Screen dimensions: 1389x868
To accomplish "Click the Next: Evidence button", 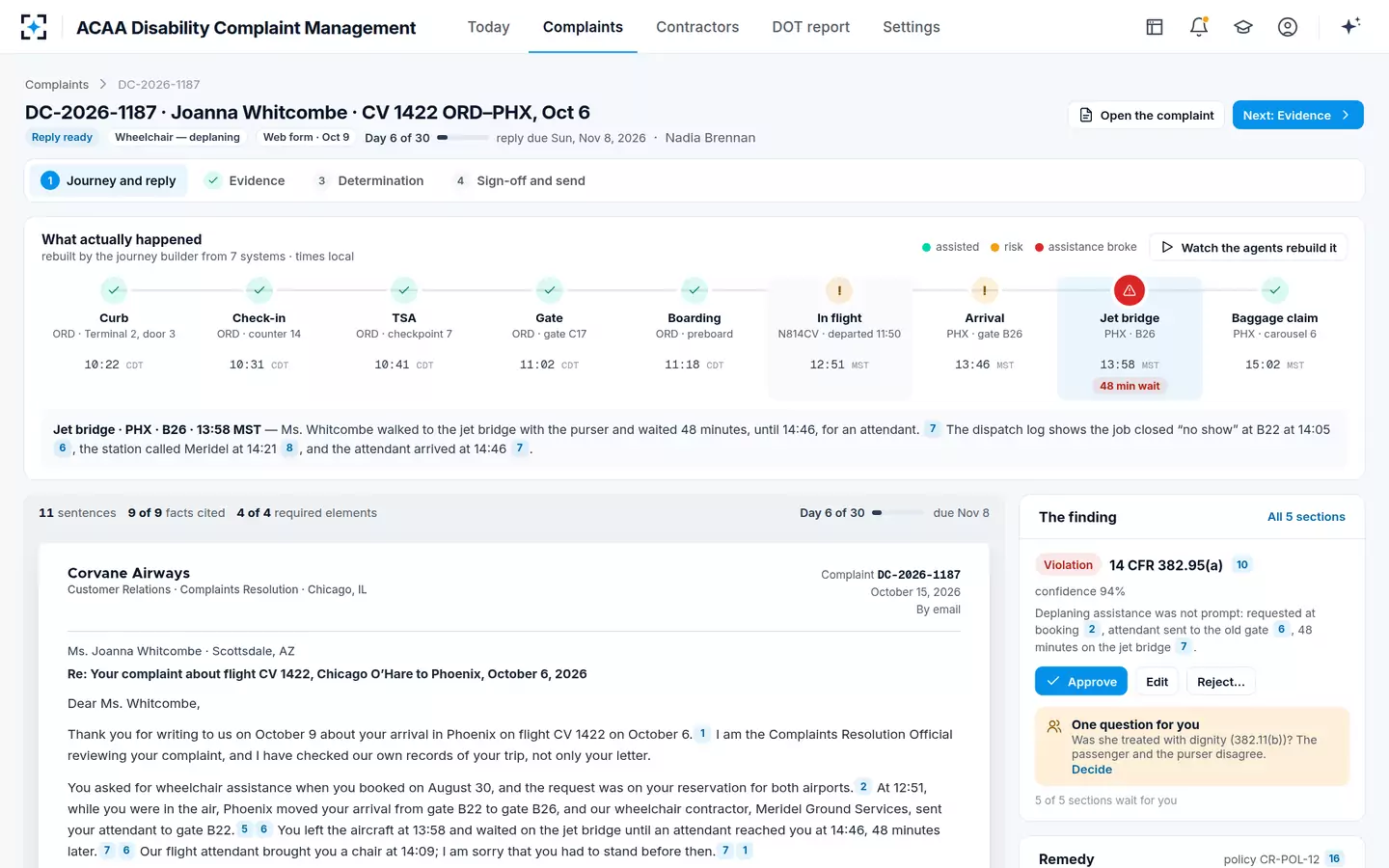I will [1297, 115].
